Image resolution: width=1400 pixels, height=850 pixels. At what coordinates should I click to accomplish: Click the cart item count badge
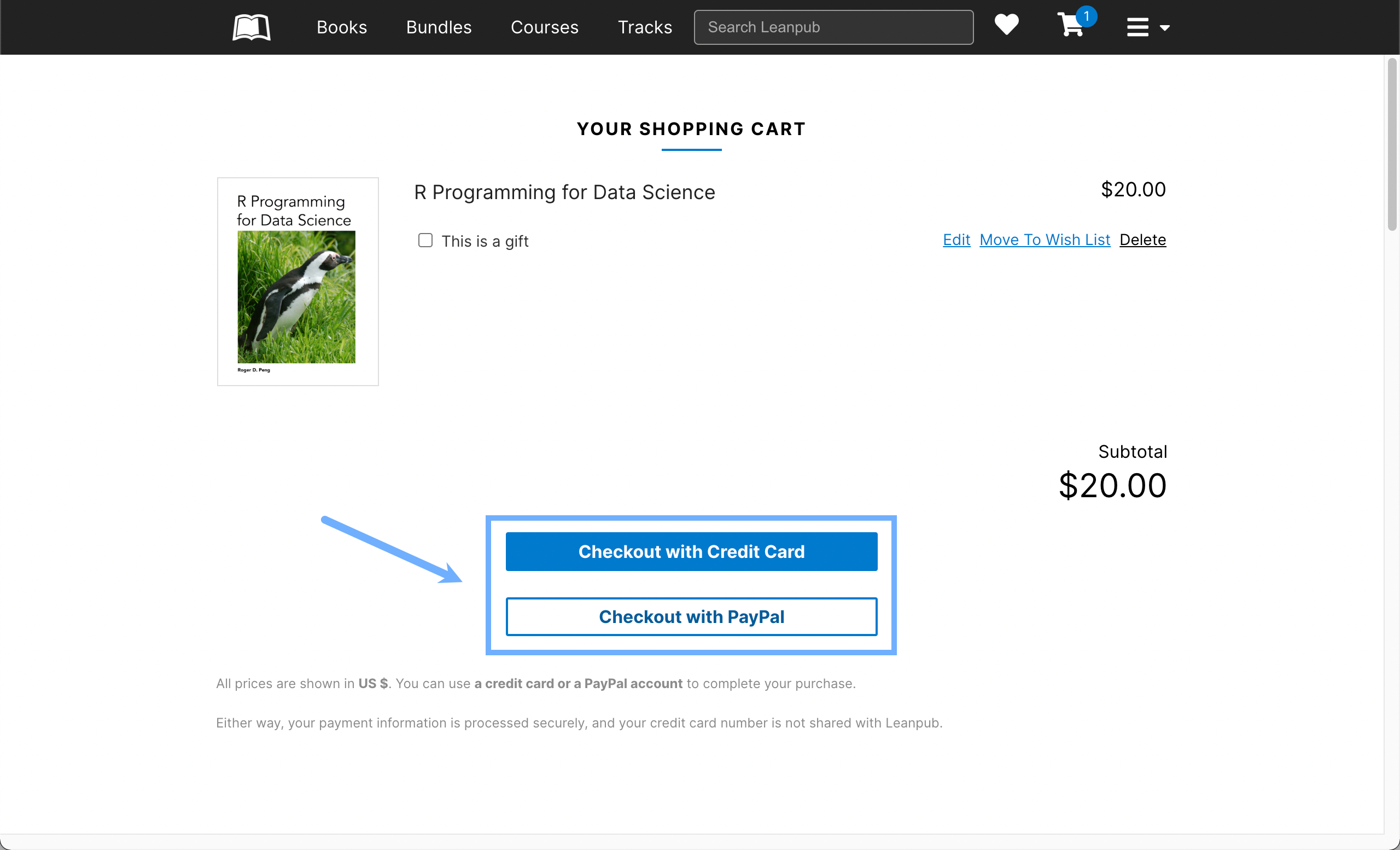(x=1086, y=16)
